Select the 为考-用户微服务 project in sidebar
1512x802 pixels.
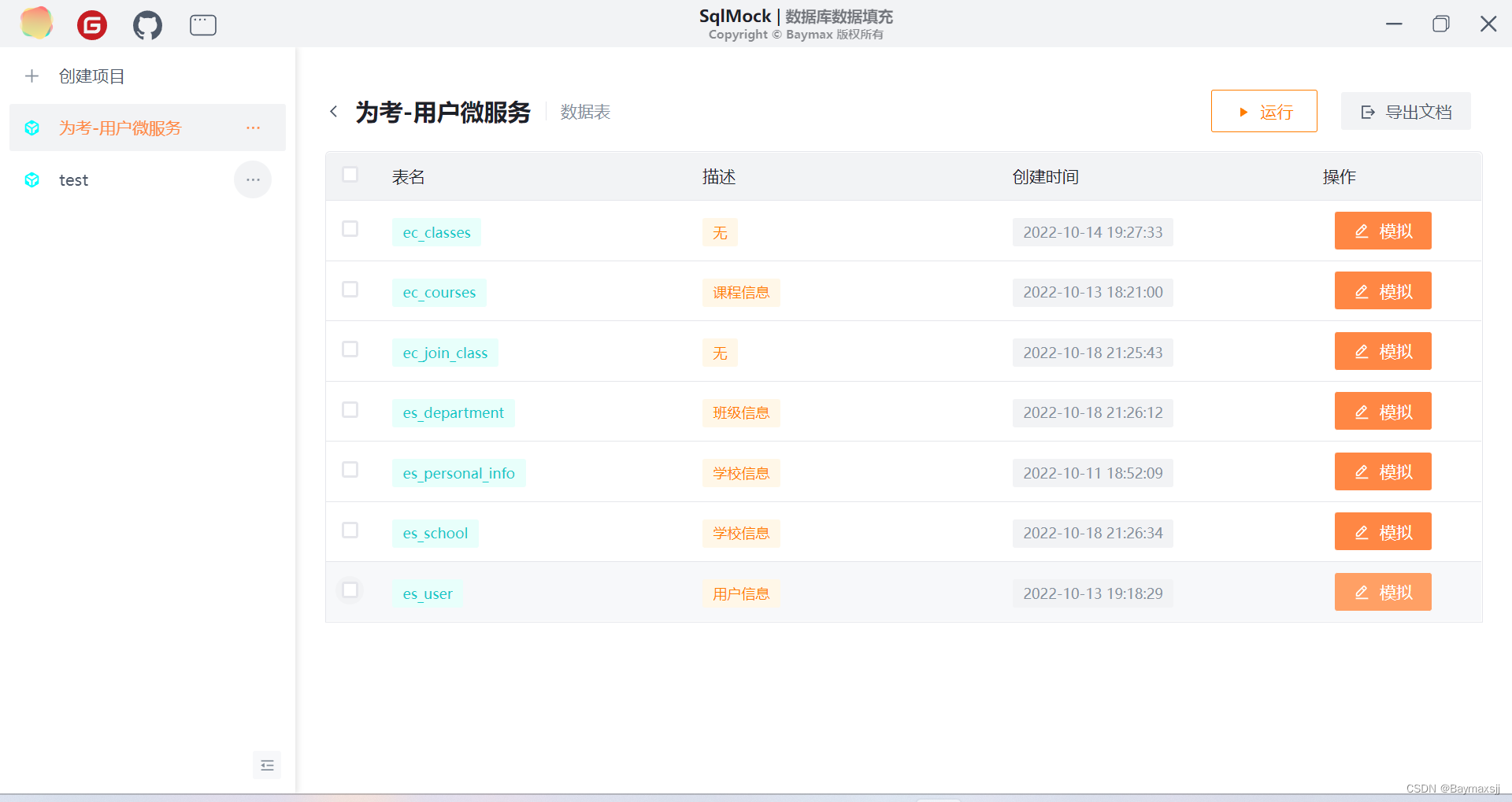click(147, 128)
